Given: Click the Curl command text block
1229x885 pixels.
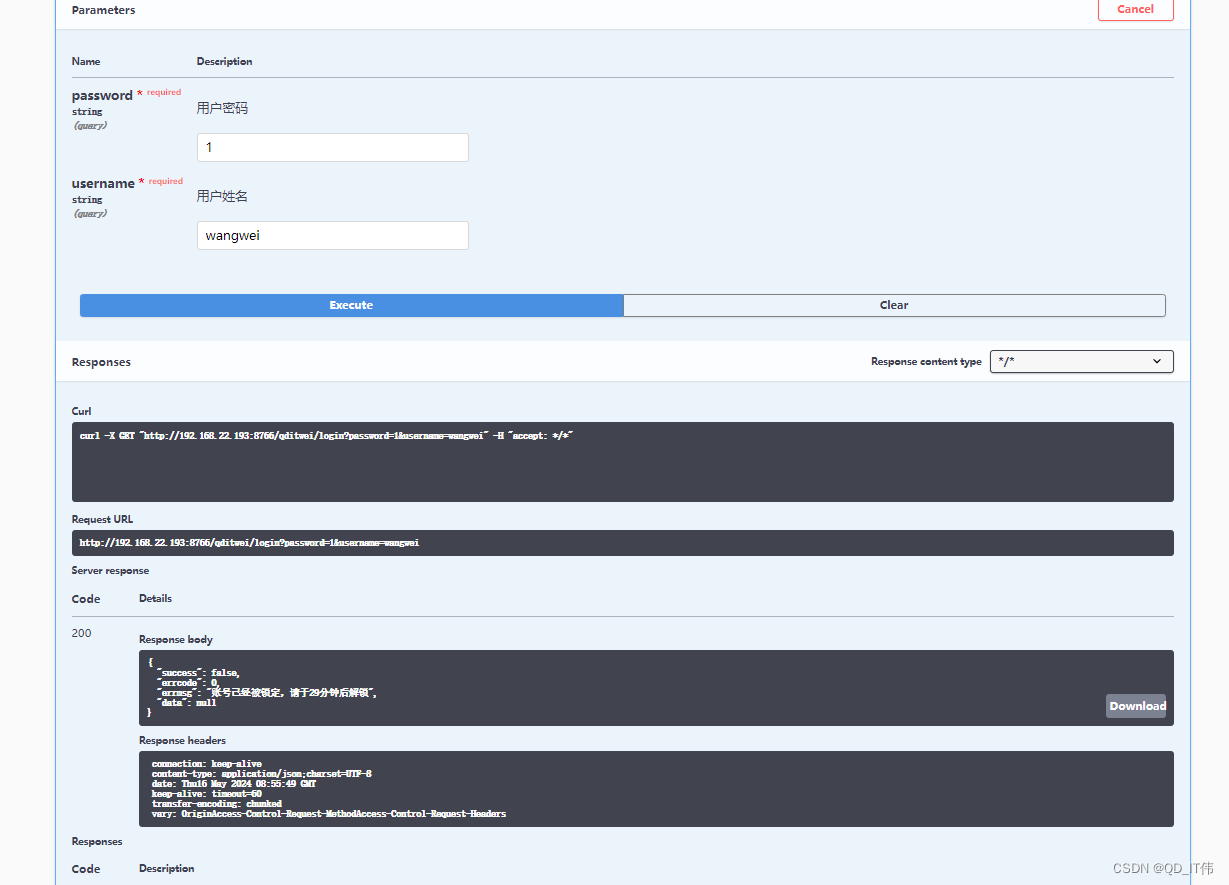Looking at the screenshot, I should pyautogui.click(x=622, y=462).
